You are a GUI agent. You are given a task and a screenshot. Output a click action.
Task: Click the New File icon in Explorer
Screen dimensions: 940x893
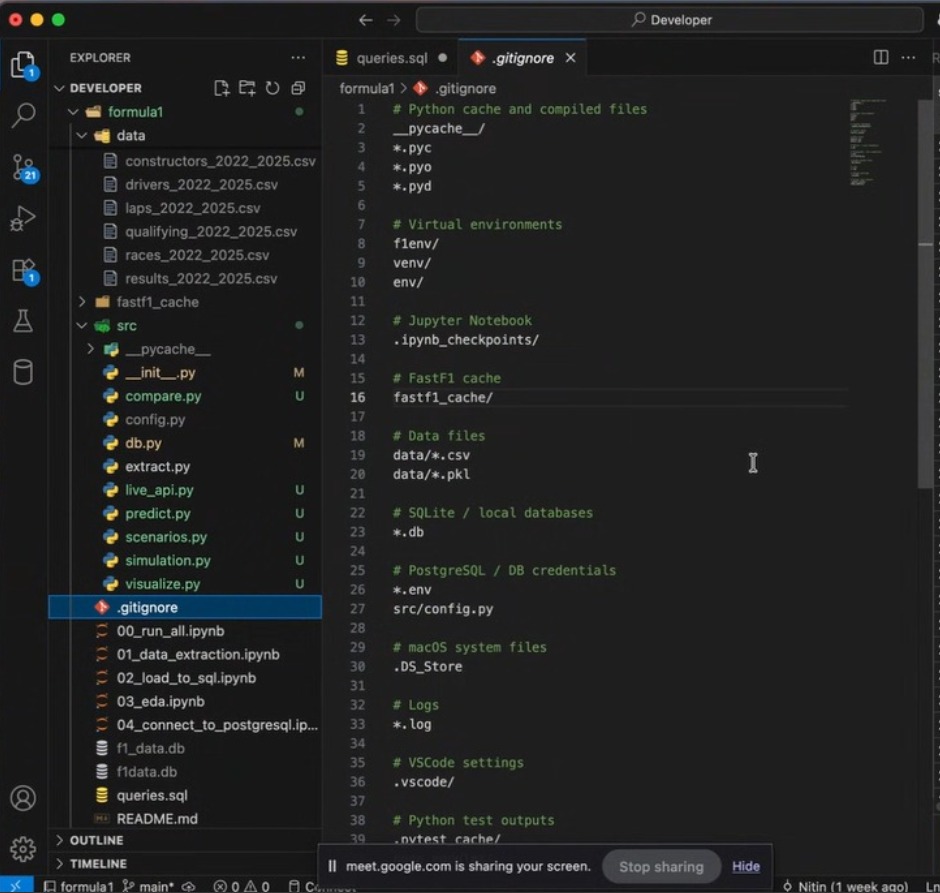(x=221, y=88)
